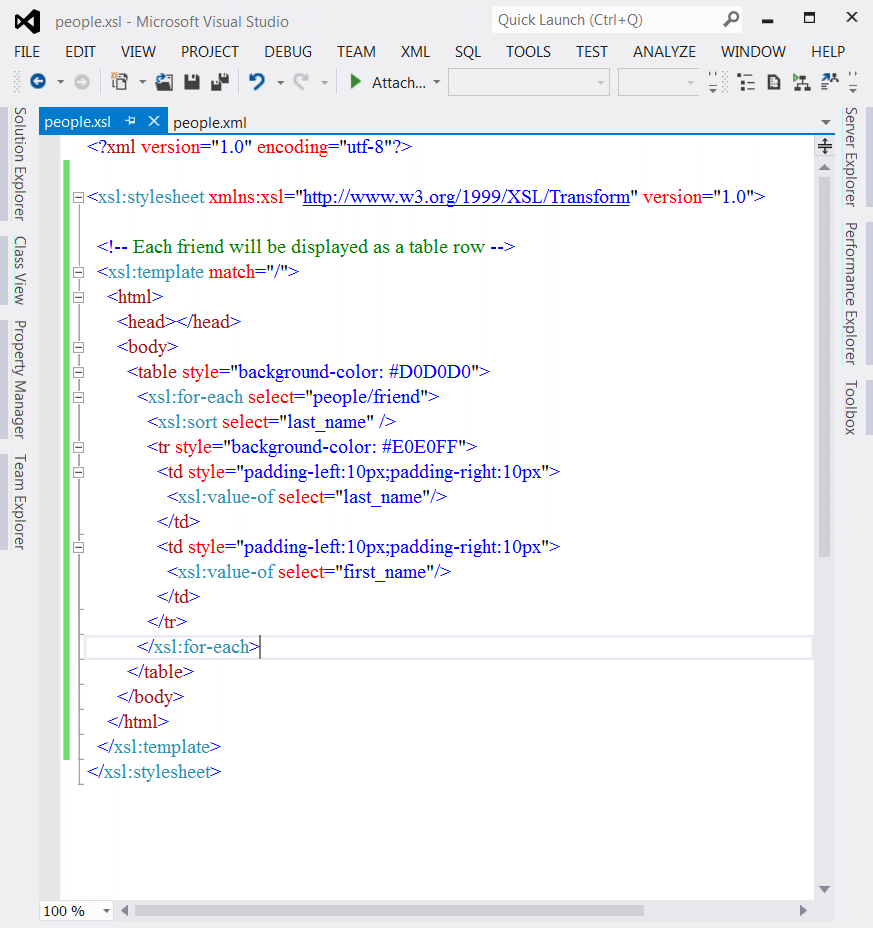
Task: Open the wide empty configuration combo box
Action: pyautogui.click(x=529, y=82)
